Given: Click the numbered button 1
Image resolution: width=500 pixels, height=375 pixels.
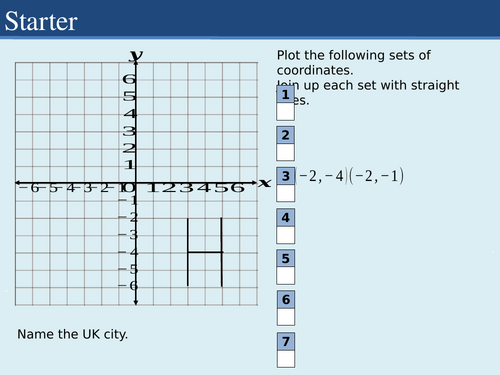Looking at the screenshot, I should click(x=285, y=94).
